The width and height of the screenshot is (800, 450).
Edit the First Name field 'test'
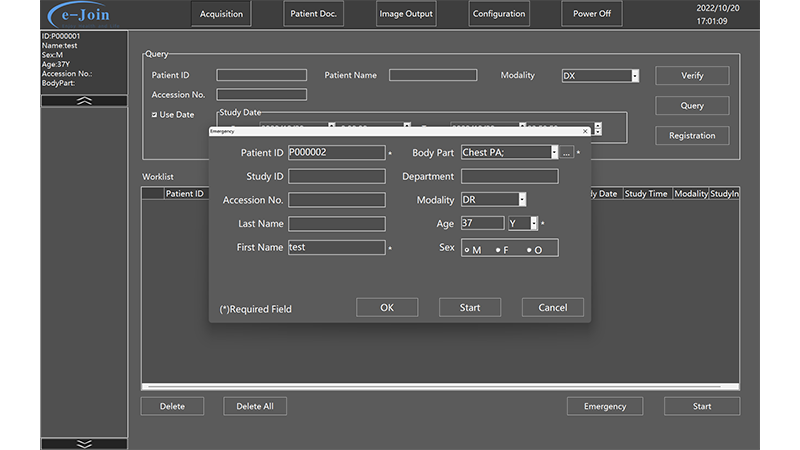(337, 247)
